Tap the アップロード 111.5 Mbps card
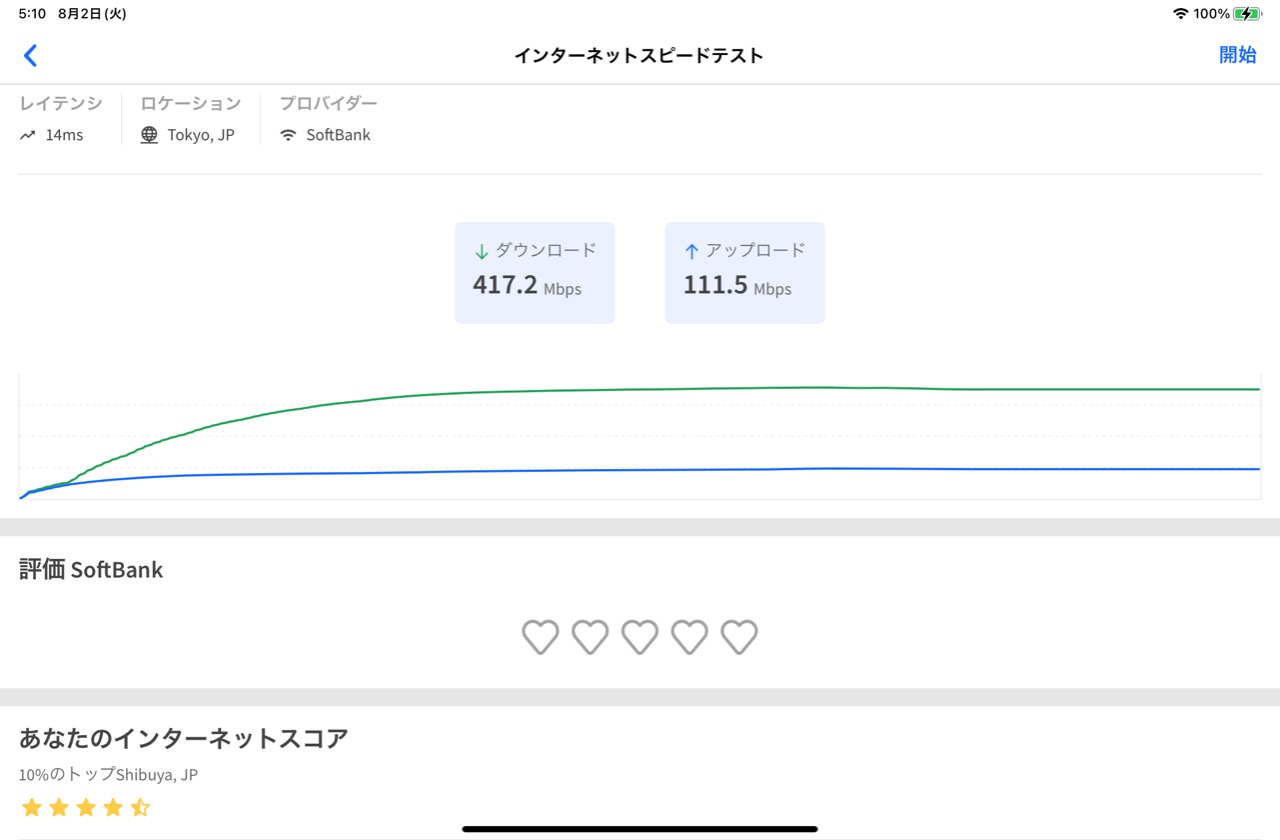Image resolution: width=1280 pixels, height=840 pixels. tap(745, 273)
